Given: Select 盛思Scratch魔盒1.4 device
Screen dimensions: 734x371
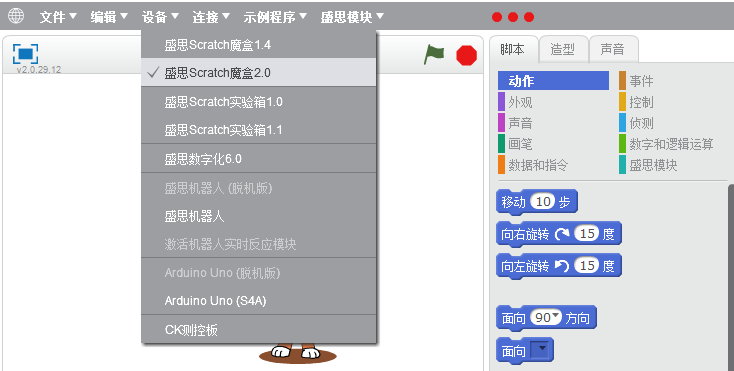Looking at the screenshot, I should tap(258, 45).
